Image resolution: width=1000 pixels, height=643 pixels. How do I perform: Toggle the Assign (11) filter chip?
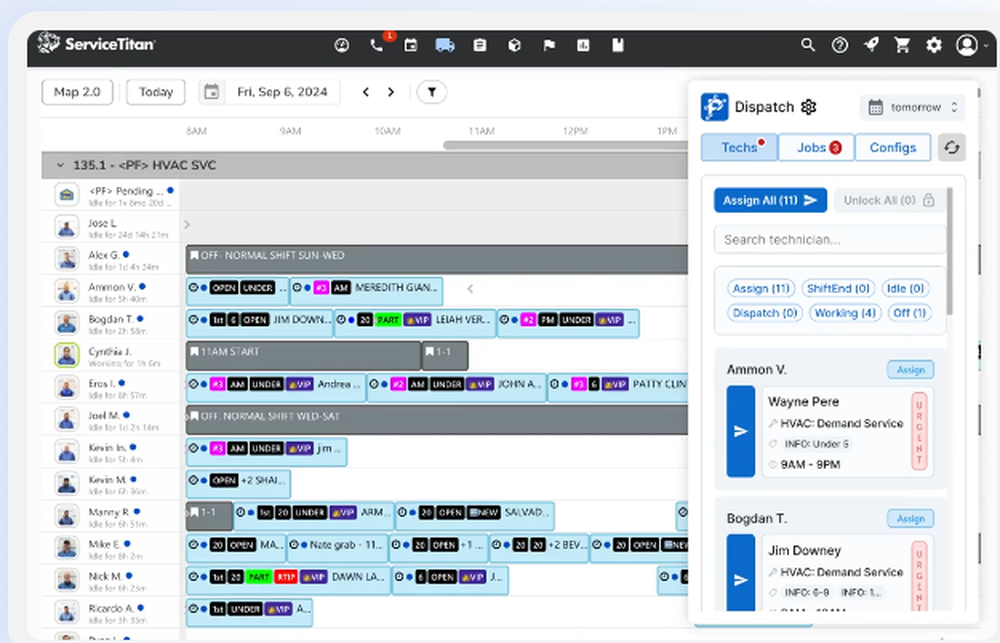point(761,288)
